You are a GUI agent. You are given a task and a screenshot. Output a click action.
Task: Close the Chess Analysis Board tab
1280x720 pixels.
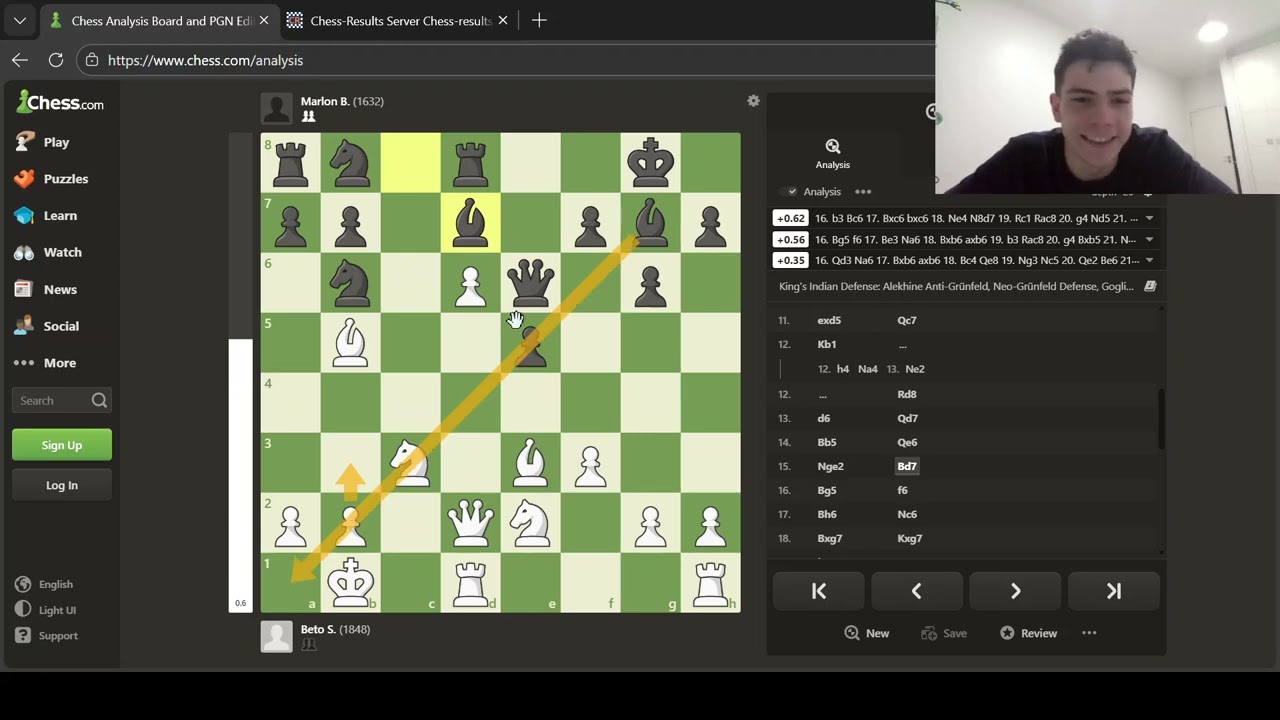point(265,20)
